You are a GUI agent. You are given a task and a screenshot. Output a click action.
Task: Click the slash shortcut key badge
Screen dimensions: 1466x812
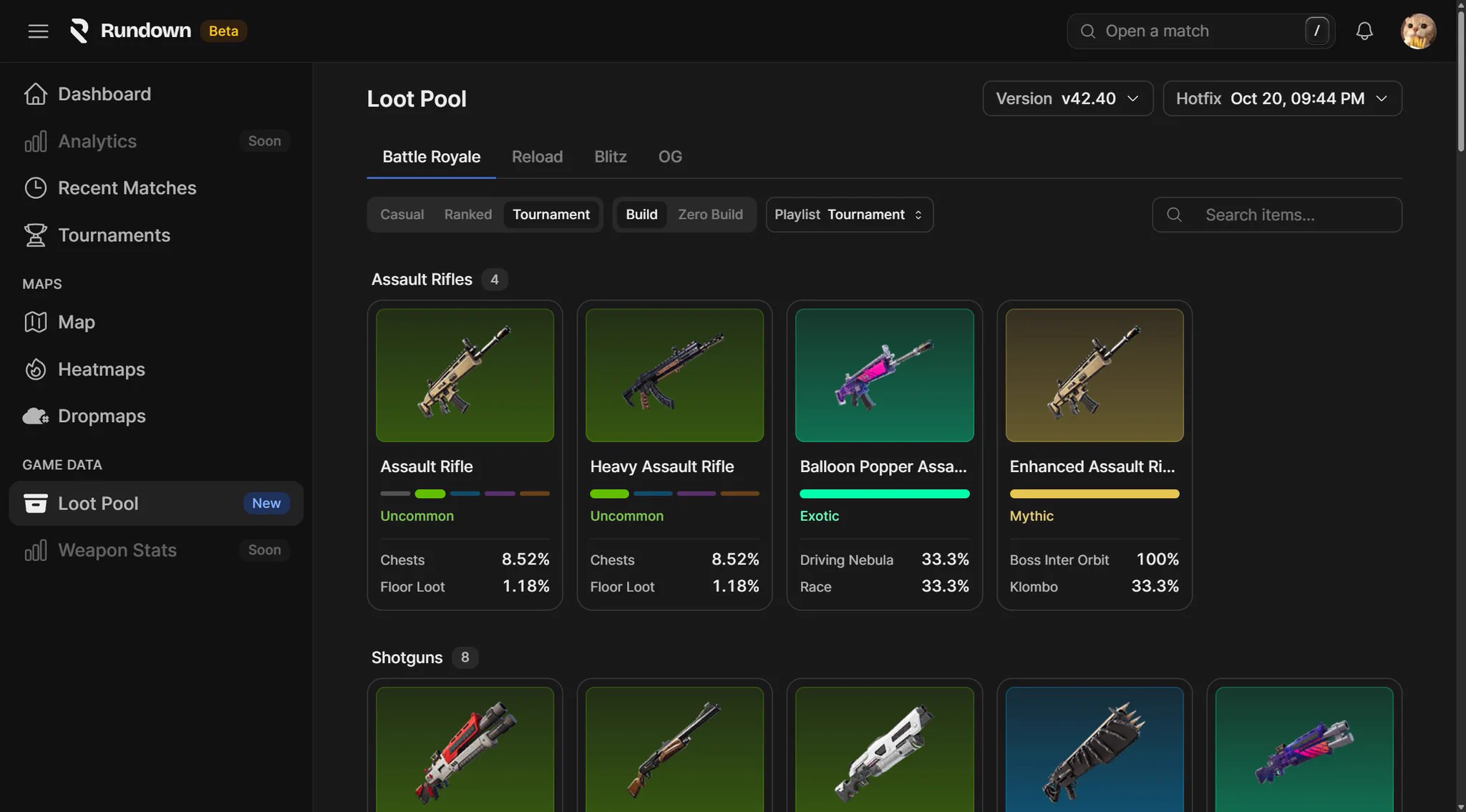pyautogui.click(x=1316, y=31)
